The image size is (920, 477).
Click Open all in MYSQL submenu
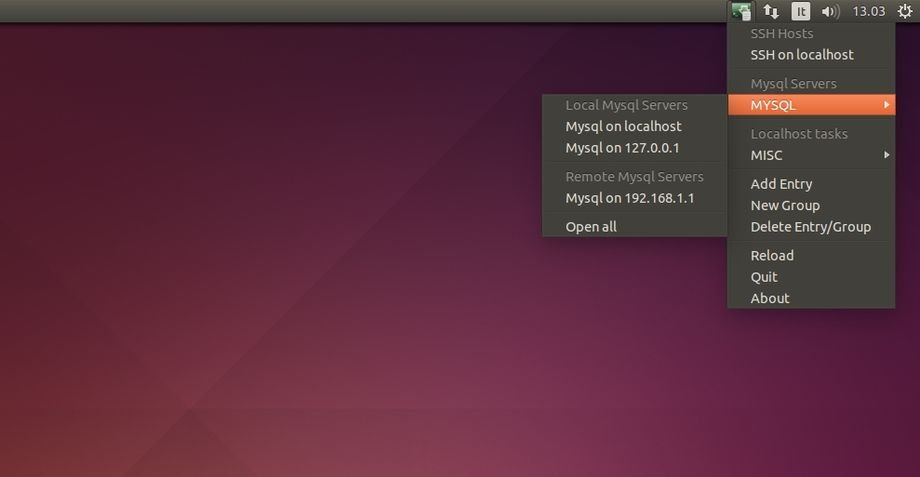point(591,227)
